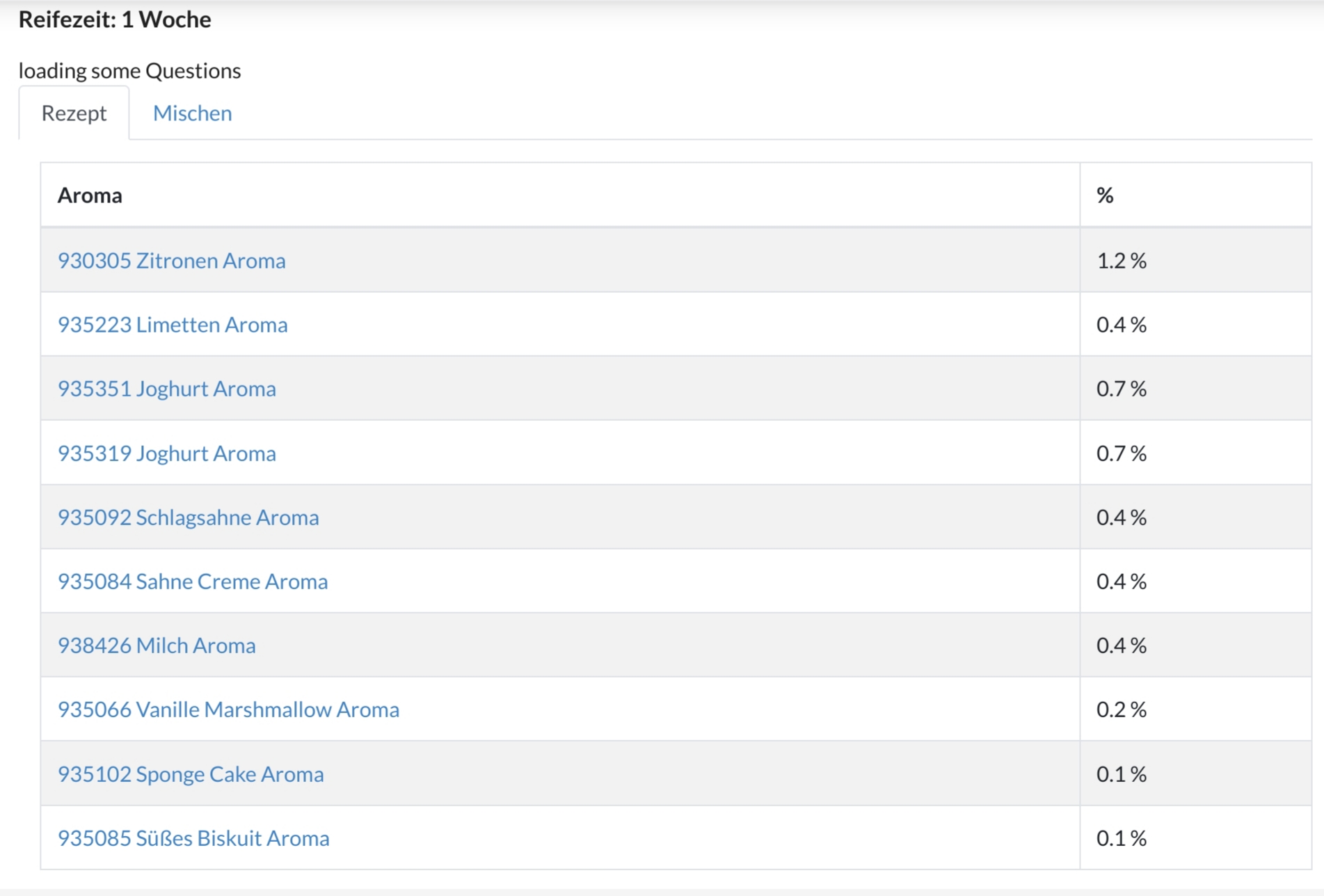Click the 935102 Sponge Cake Aroma link
Screen dimensions: 1324x896
pyautogui.click(x=190, y=774)
